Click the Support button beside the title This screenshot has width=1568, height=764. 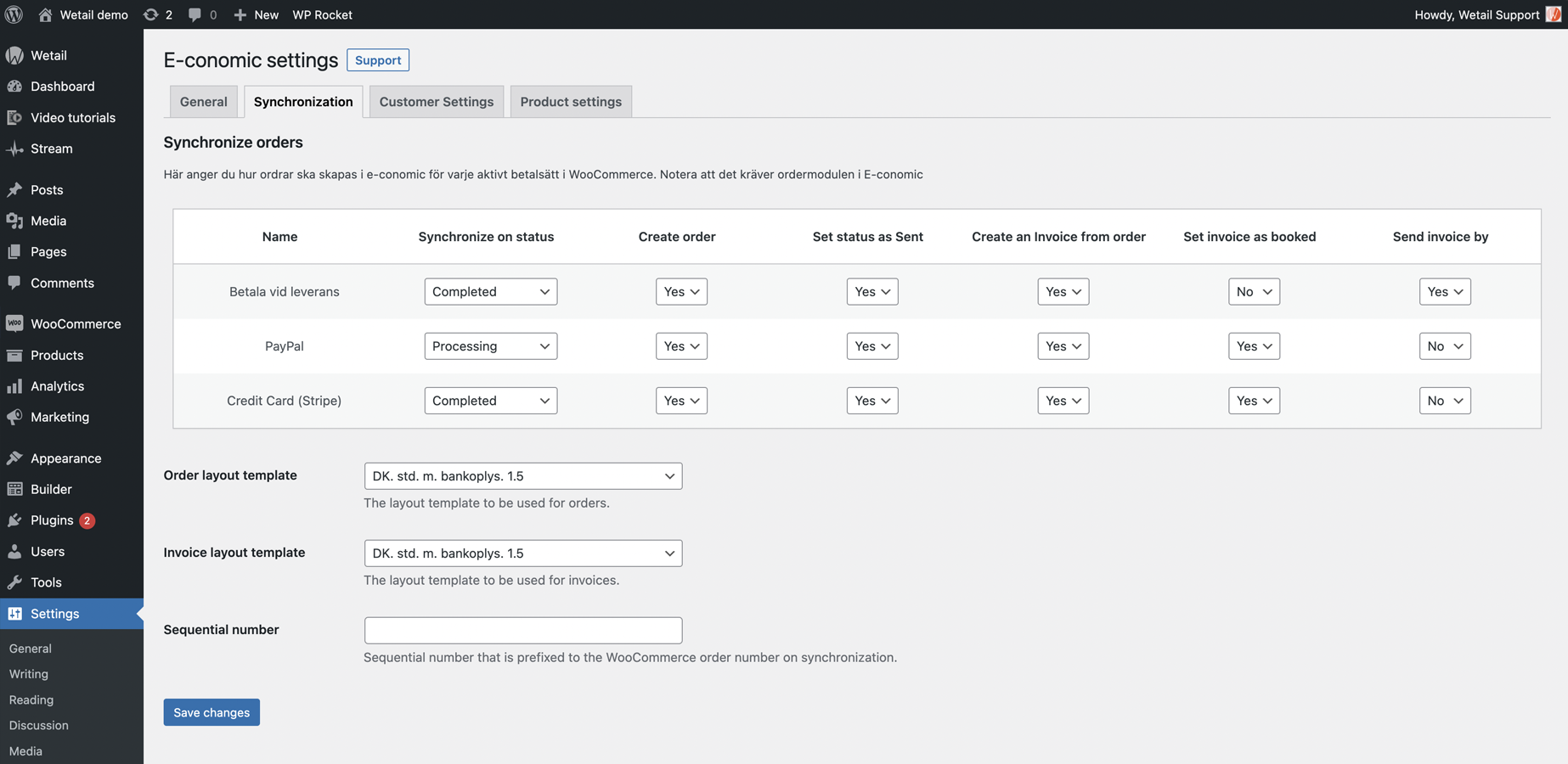pyautogui.click(x=378, y=60)
